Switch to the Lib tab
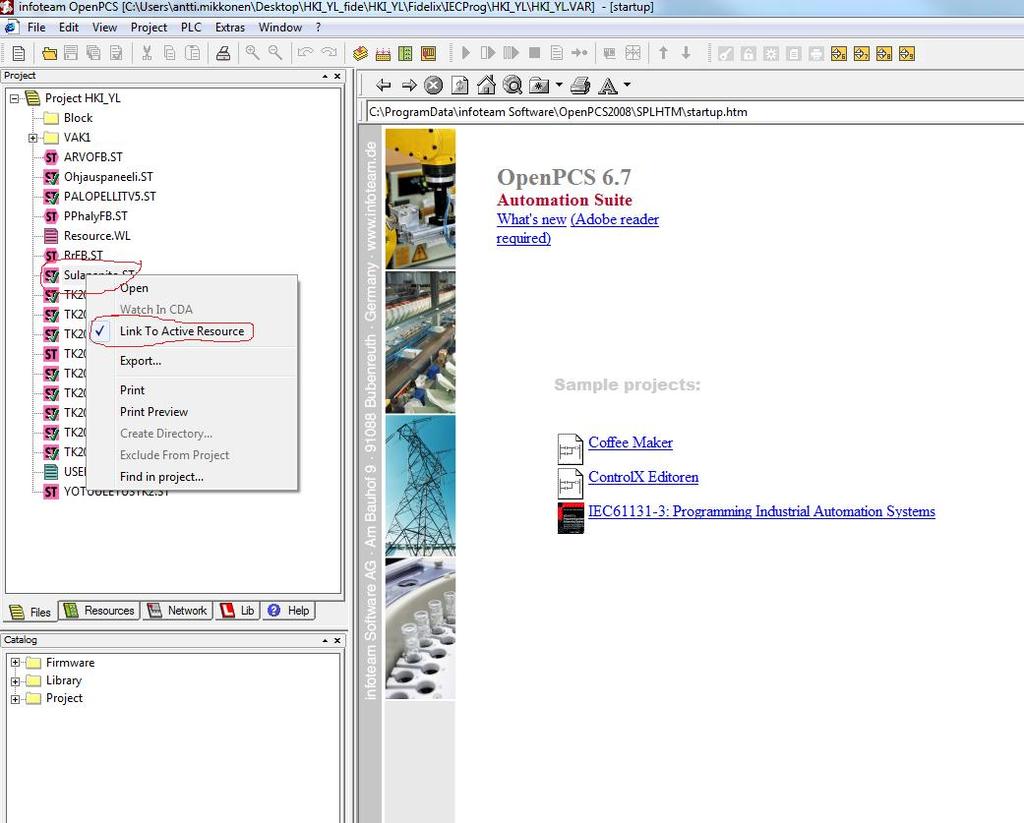 coord(238,611)
